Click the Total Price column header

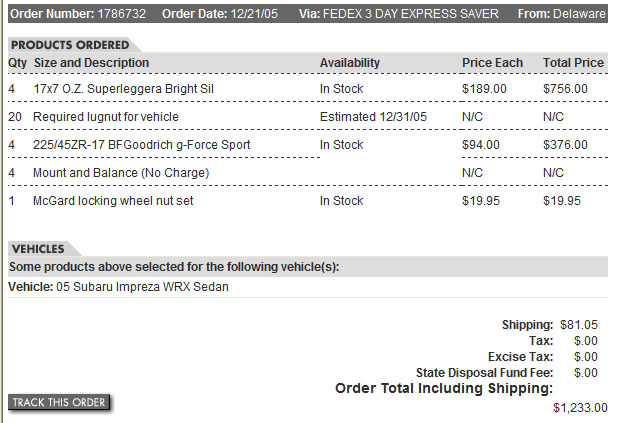click(x=573, y=63)
